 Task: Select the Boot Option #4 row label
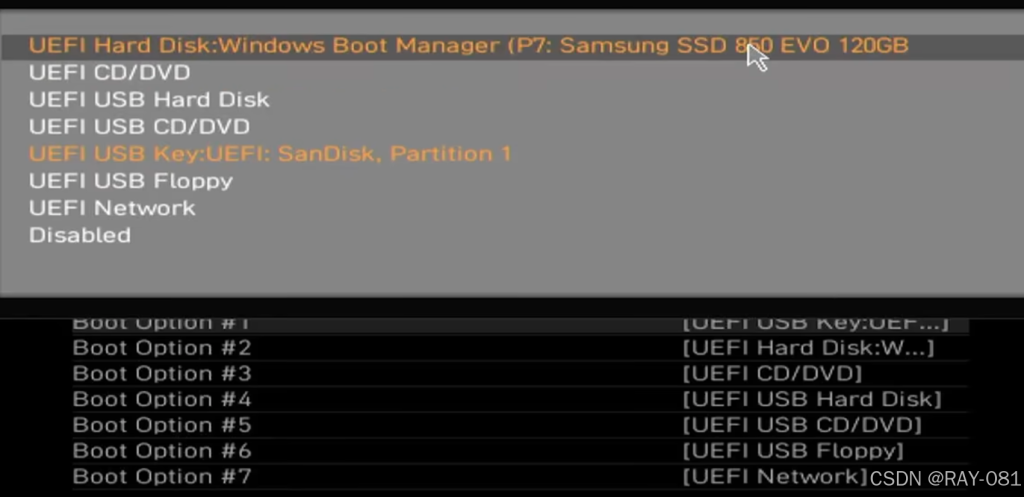162,400
